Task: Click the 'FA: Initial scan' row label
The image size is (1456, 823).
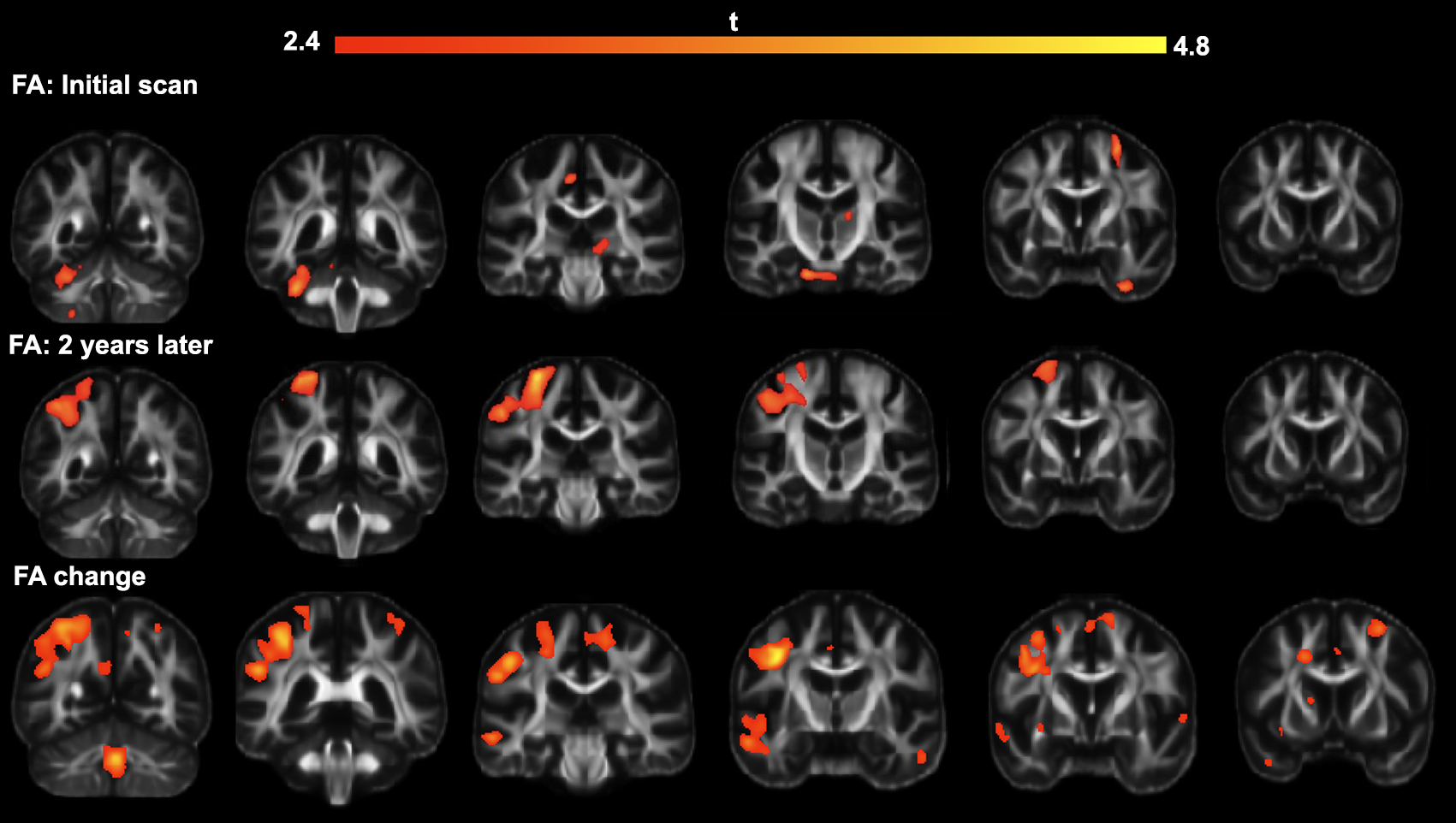Action: [104, 86]
